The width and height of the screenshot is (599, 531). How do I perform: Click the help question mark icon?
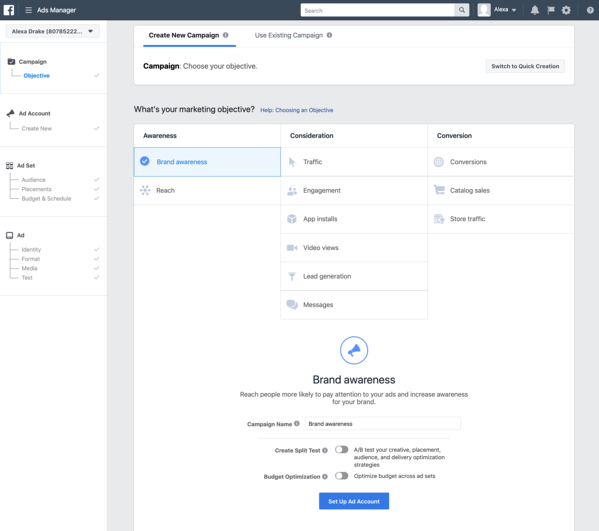click(590, 10)
